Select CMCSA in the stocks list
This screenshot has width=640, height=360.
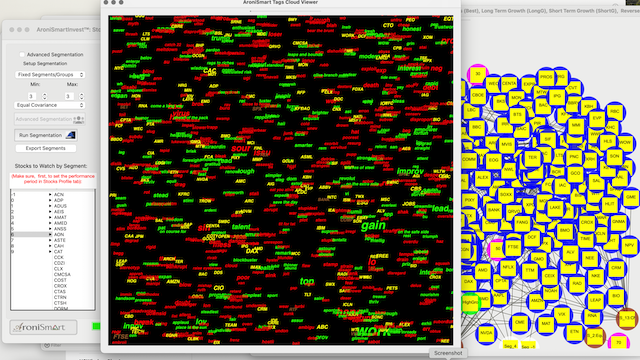pyautogui.click(x=62, y=275)
